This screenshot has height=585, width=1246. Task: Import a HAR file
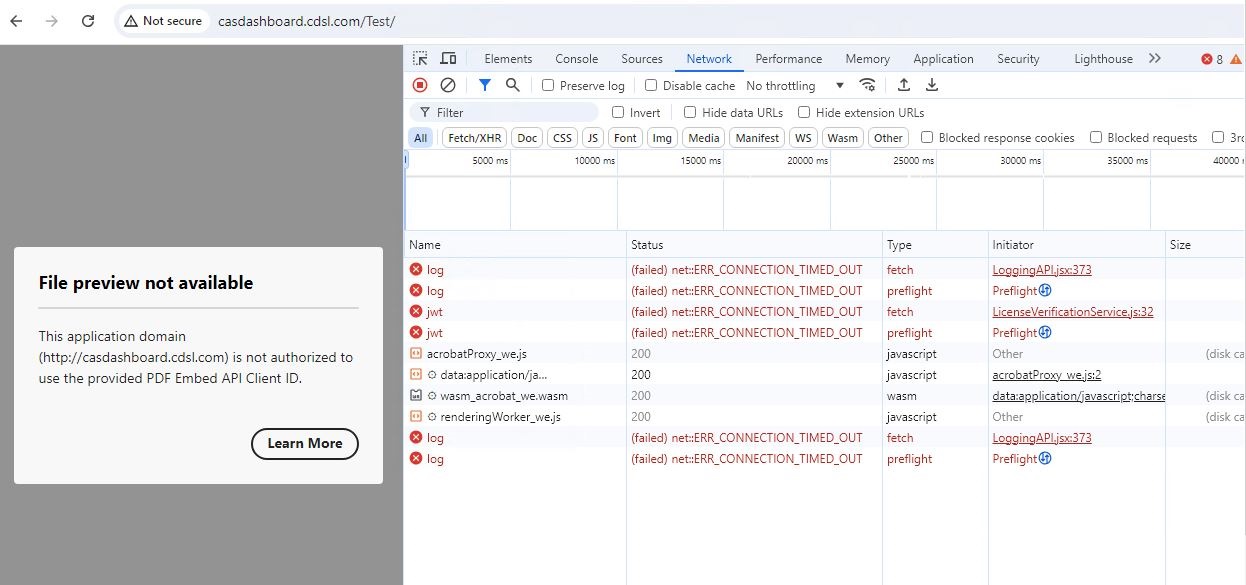click(905, 85)
